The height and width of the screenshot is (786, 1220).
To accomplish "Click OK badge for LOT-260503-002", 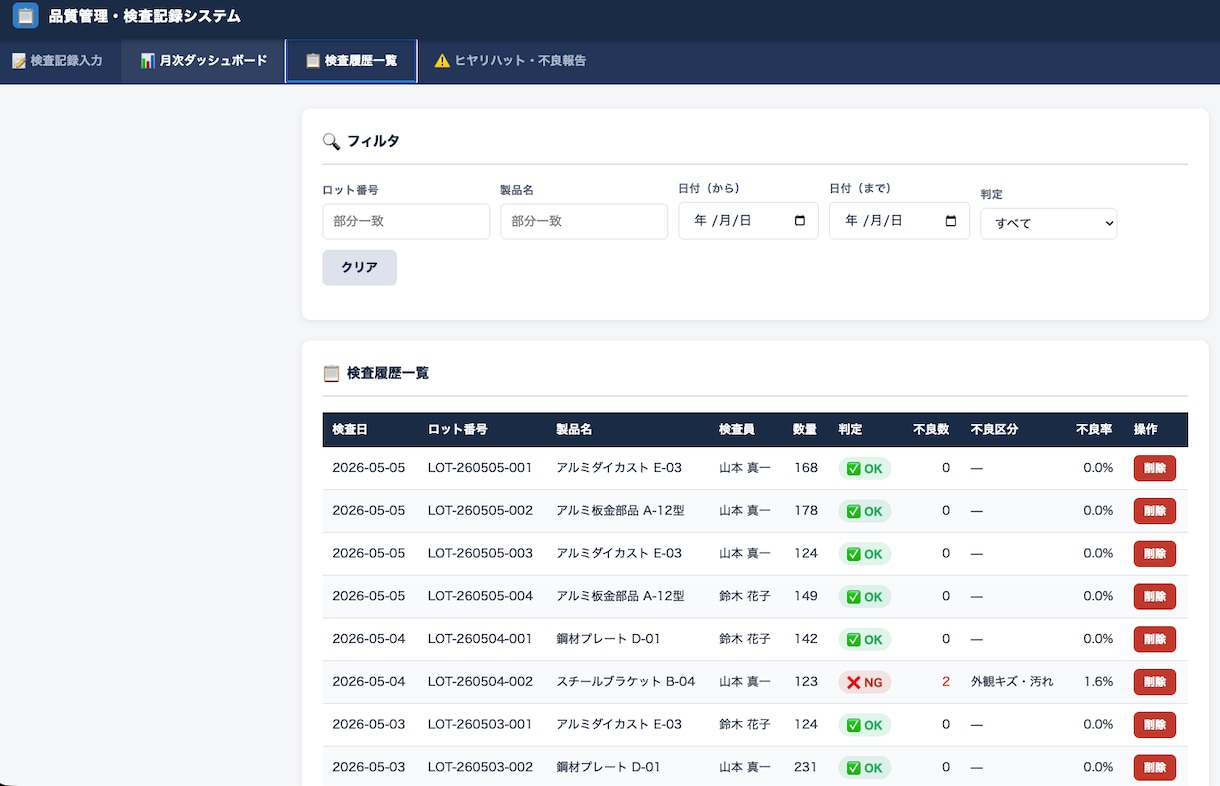I will click(x=864, y=768).
